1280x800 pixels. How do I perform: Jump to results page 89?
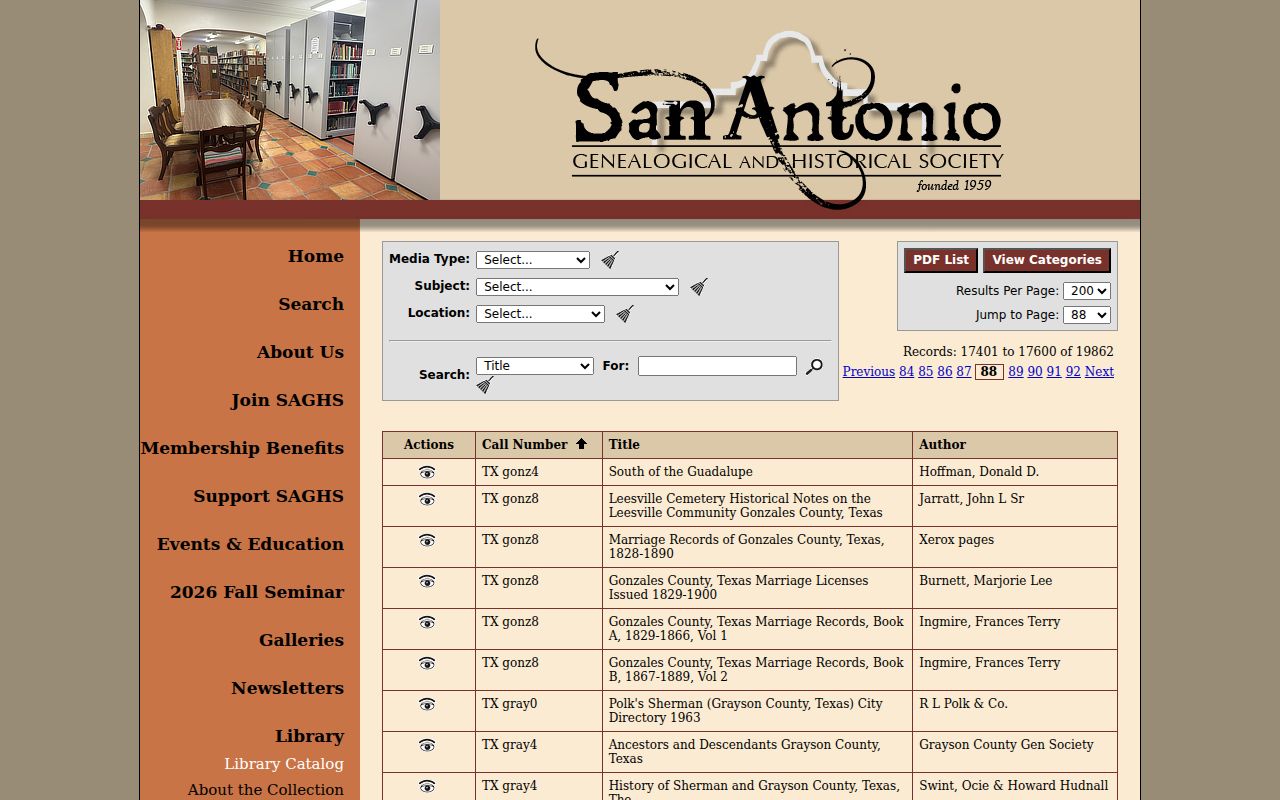(1016, 372)
